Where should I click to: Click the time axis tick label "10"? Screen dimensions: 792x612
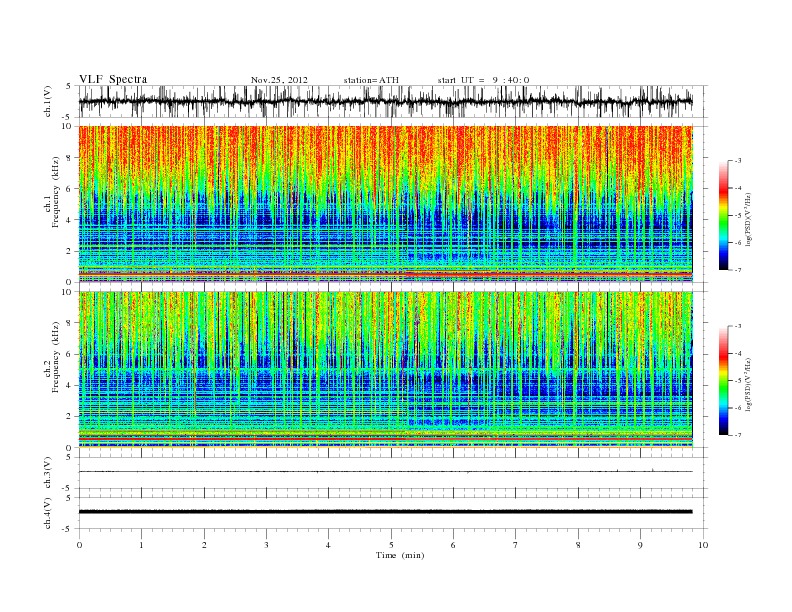point(703,545)
